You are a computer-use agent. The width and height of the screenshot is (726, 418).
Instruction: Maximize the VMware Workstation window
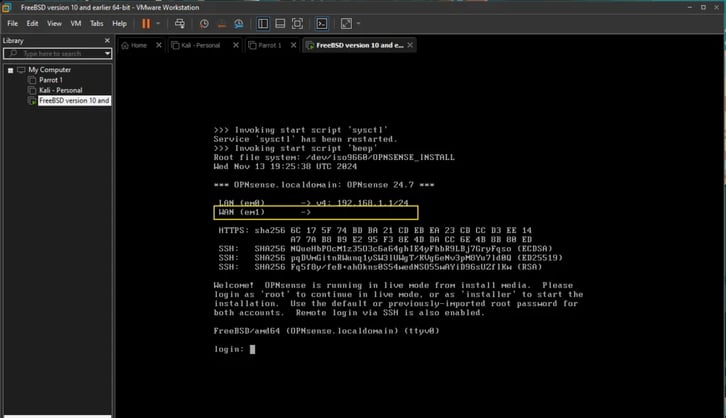pyautogui.click(x=703, y=7)
